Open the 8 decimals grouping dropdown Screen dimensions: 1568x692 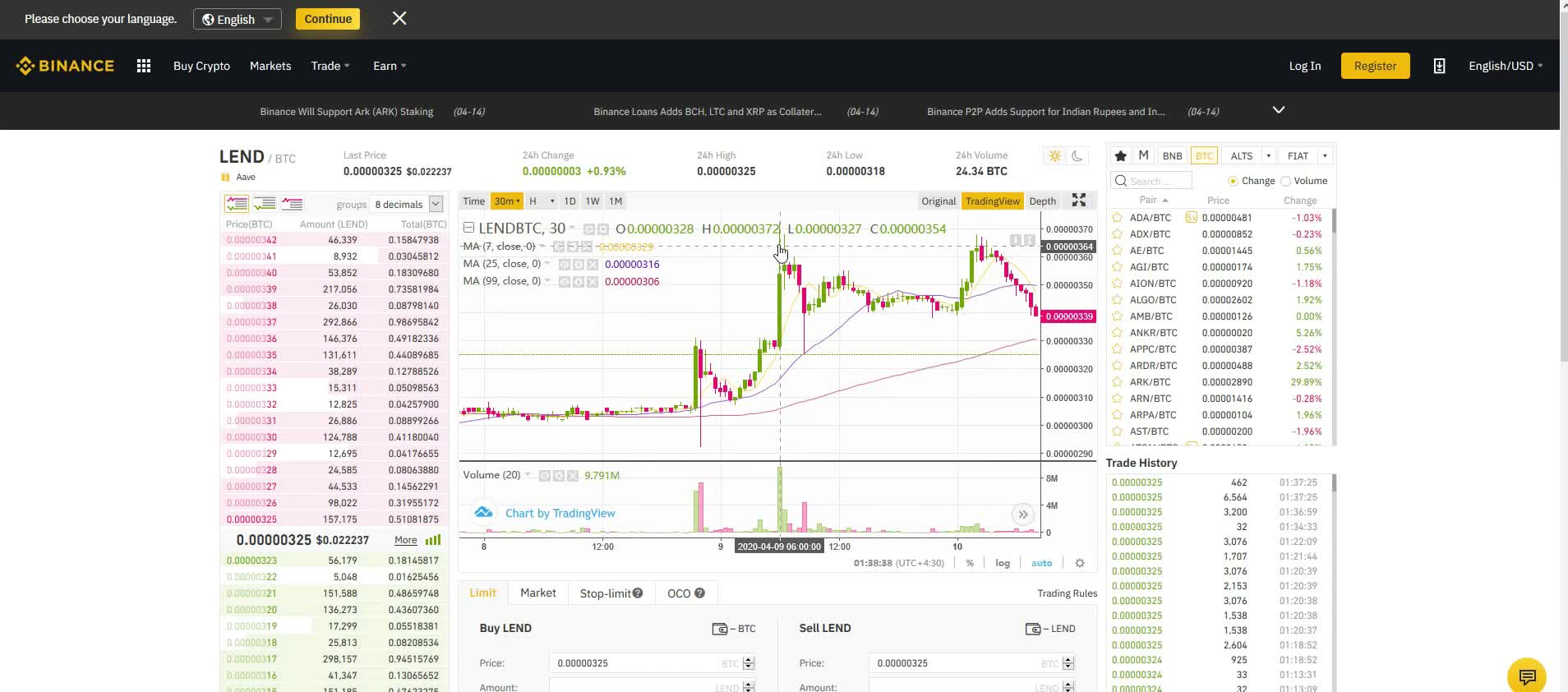pos(408,204)
